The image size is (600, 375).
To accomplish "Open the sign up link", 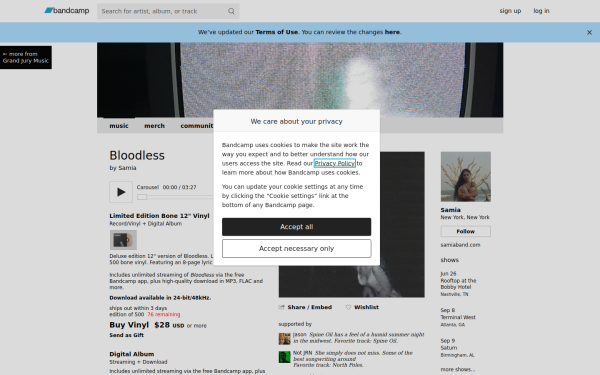I will pyautogui.click(x=510, y=11).
